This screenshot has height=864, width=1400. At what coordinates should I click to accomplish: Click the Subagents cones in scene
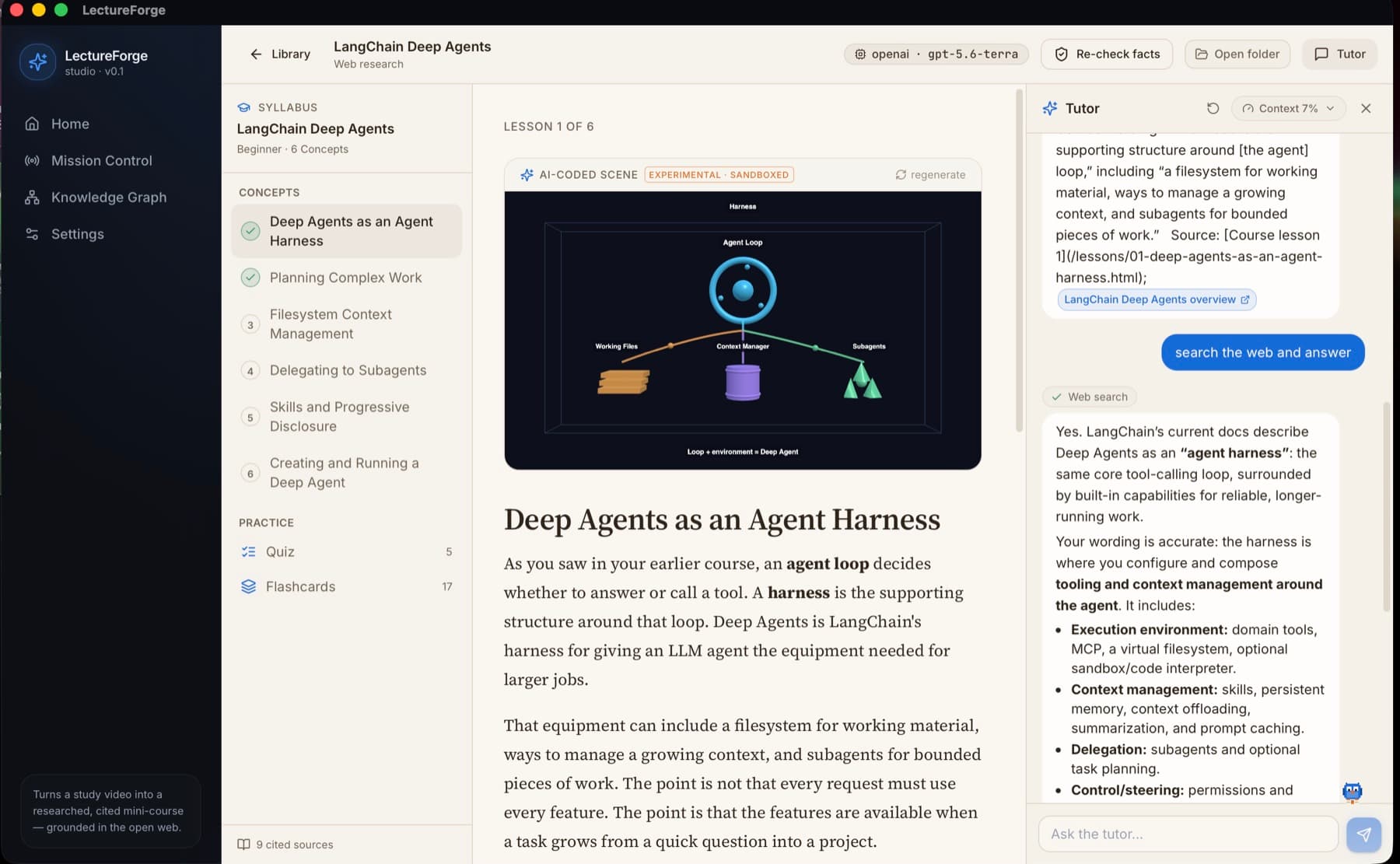pos(862,381)
